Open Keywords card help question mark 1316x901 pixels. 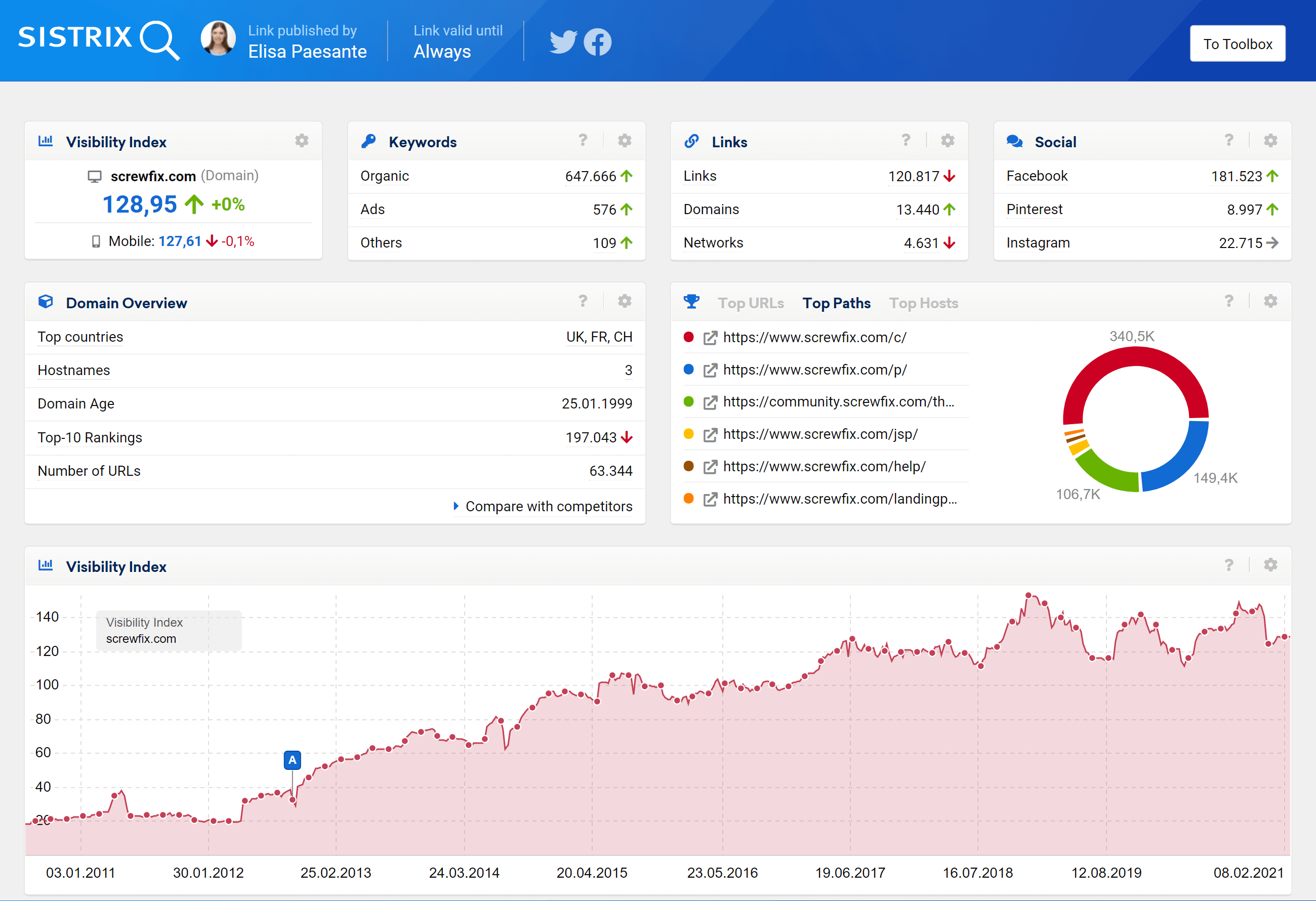coord(583,140)
